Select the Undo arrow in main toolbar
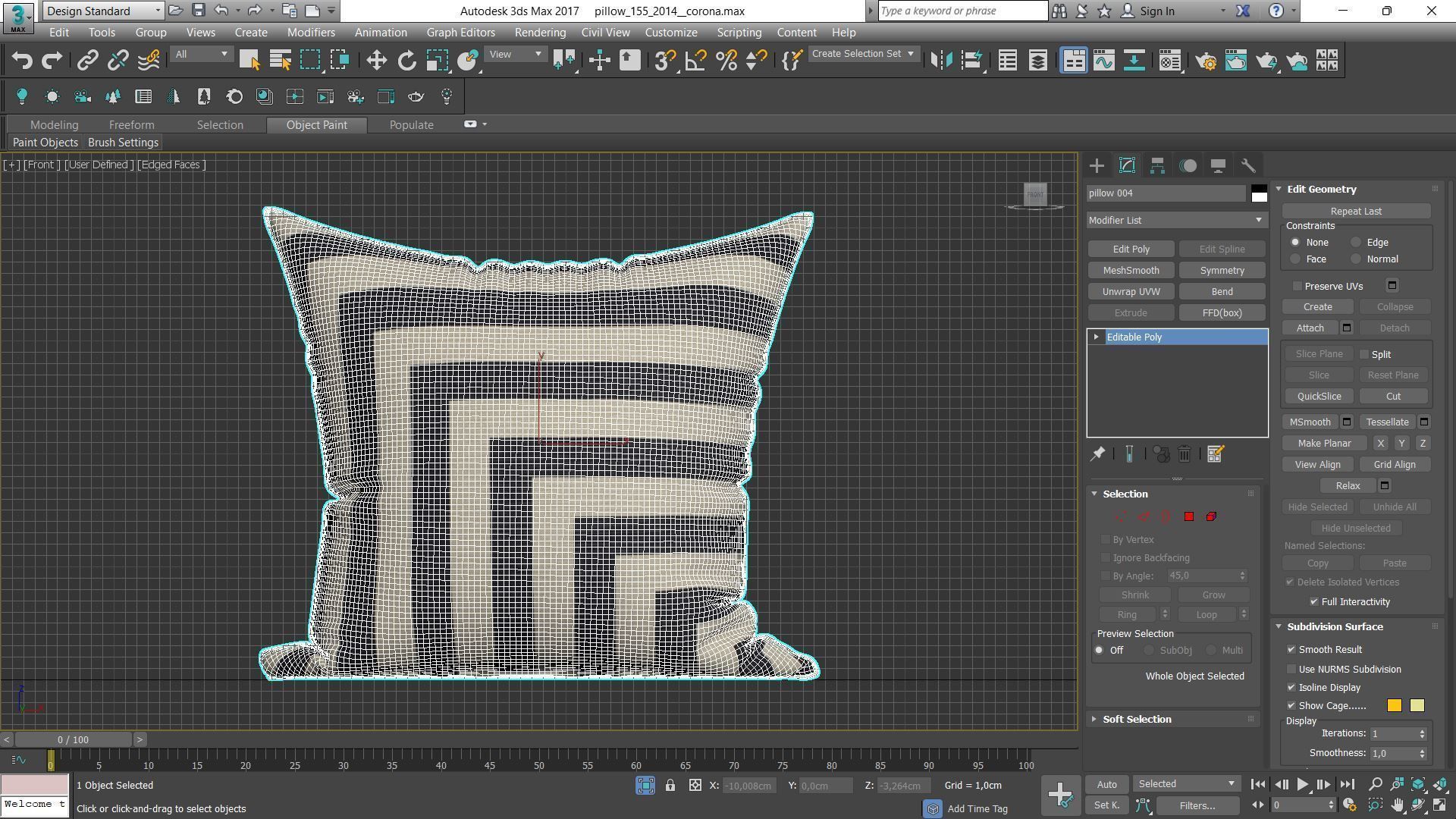The image size is (1456, 819). point(22,61)
